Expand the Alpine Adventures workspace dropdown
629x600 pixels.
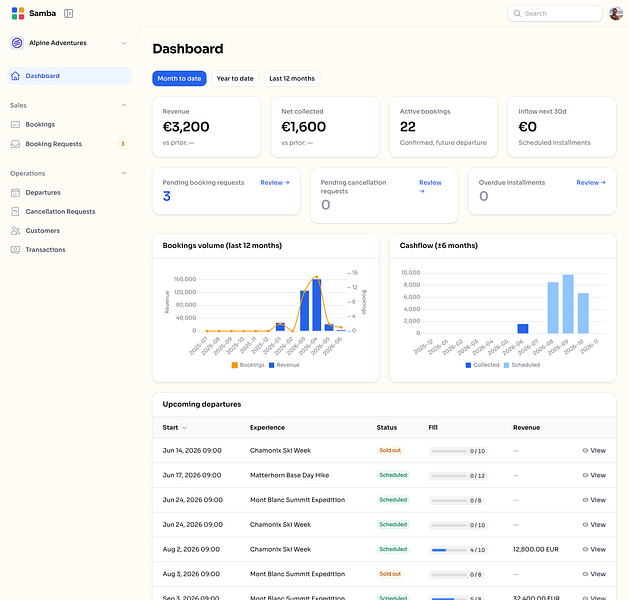124,43
